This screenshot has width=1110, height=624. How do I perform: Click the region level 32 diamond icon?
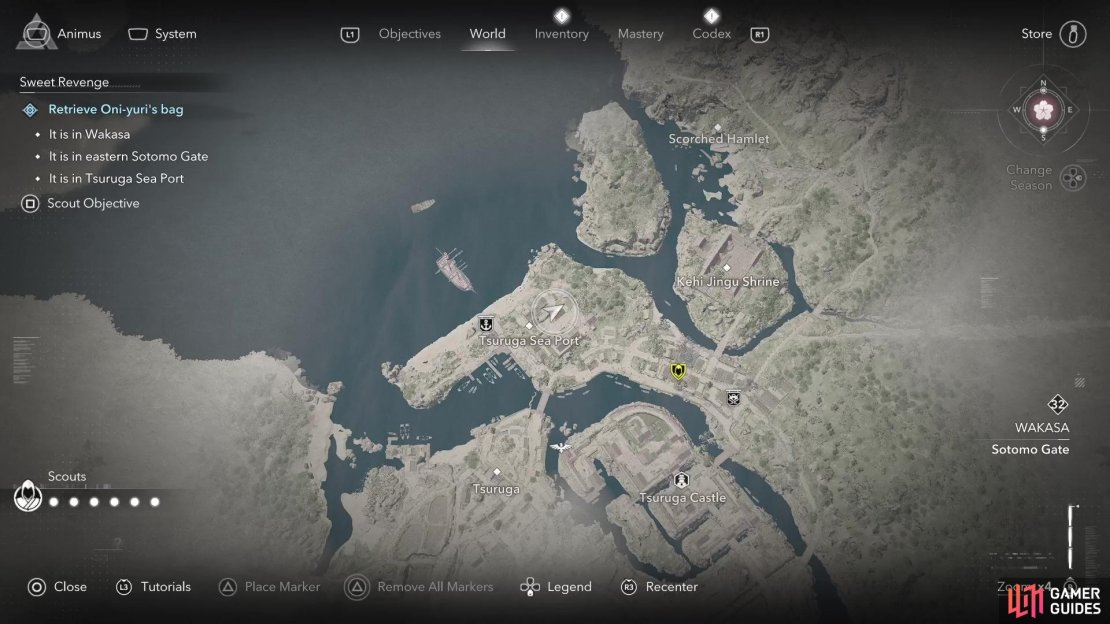click(1058, 404)
